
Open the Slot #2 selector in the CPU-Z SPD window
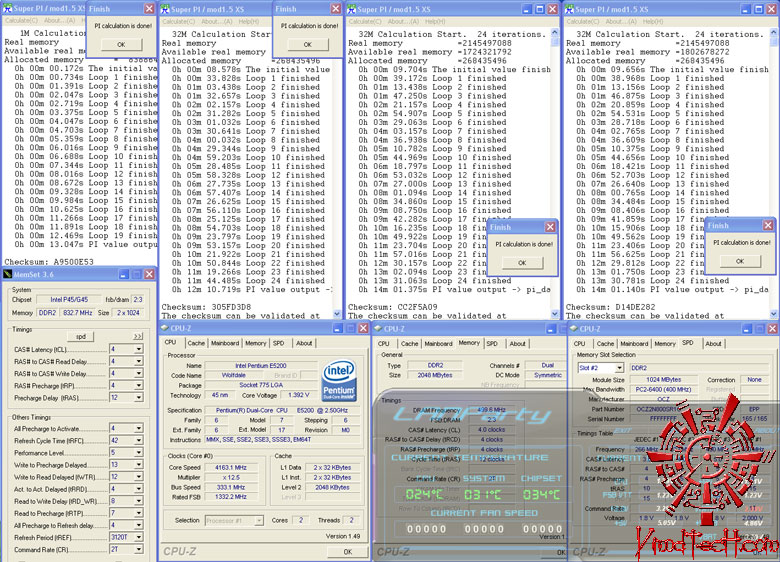click(x=619, y=368)
